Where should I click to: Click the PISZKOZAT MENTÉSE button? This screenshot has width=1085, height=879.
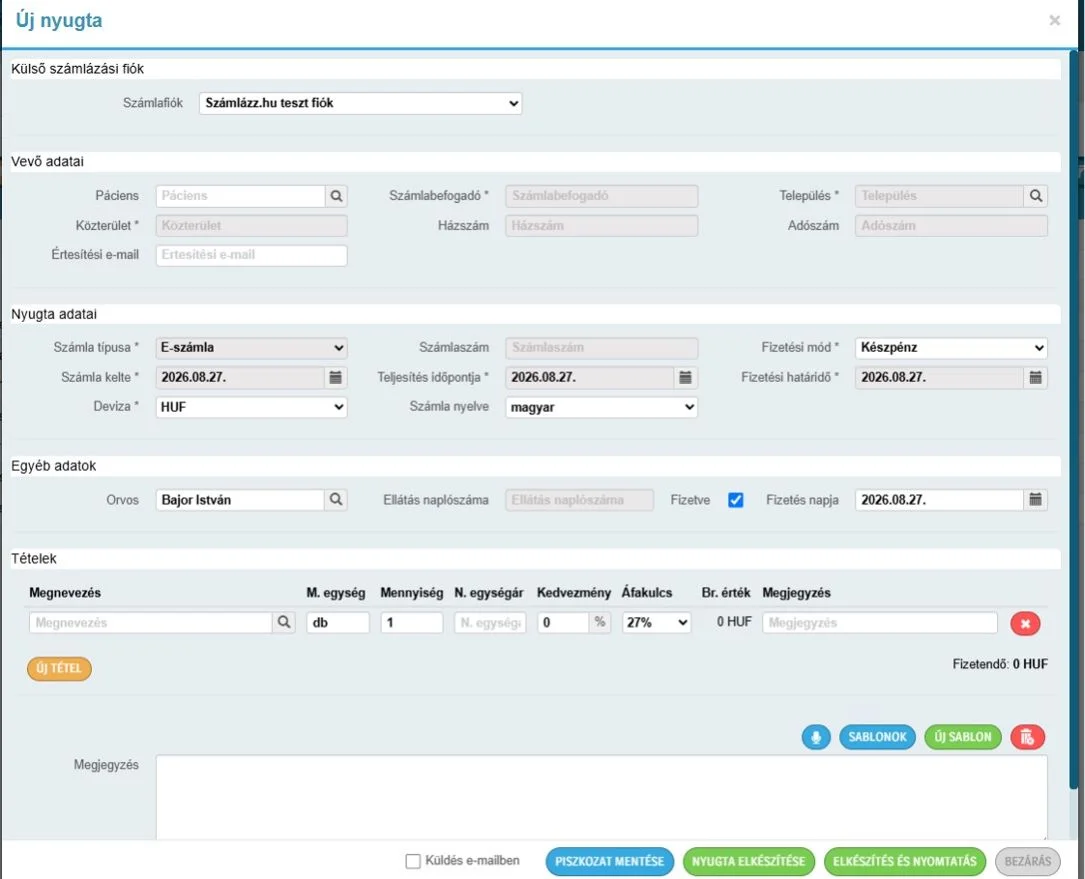coord(610,862)
